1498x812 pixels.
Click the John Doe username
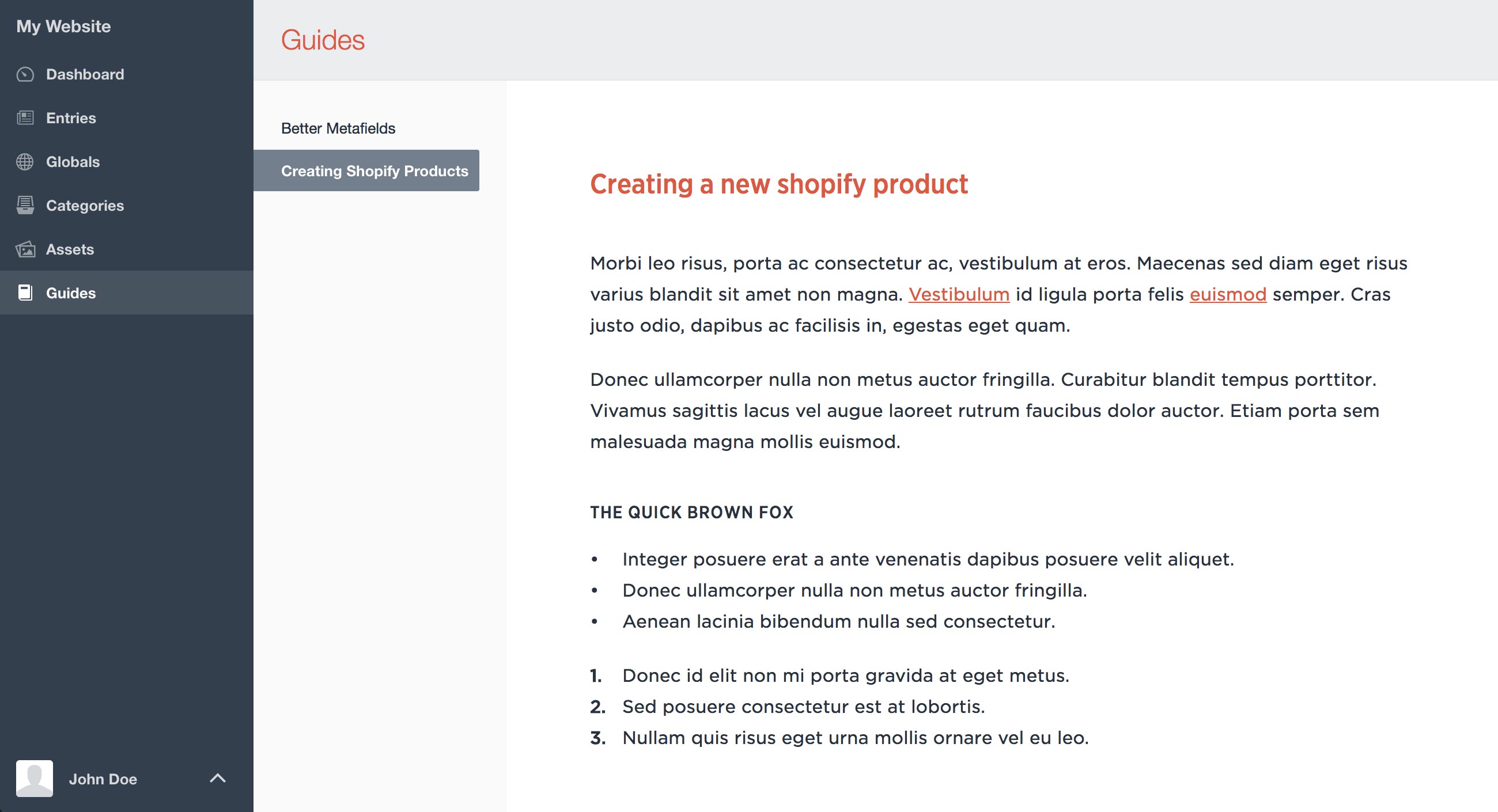coord(103,779)
